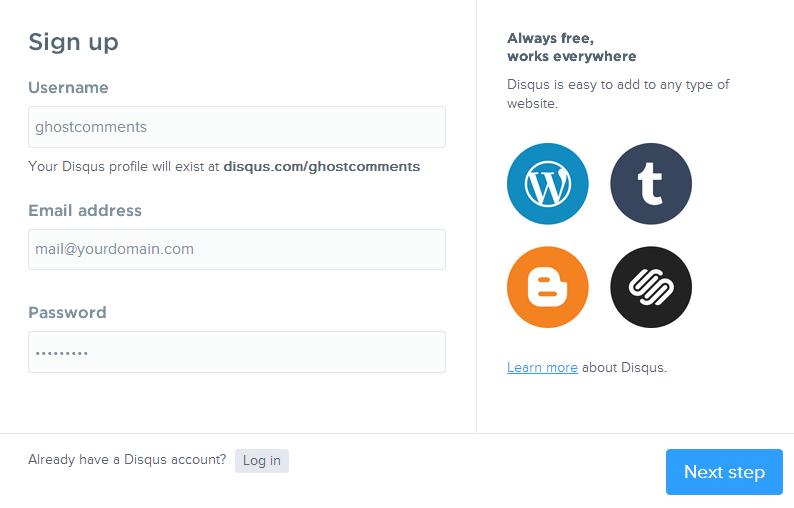The image size is (794, 508).
Task: Focus the Username input field
Action: click(236, 127)
